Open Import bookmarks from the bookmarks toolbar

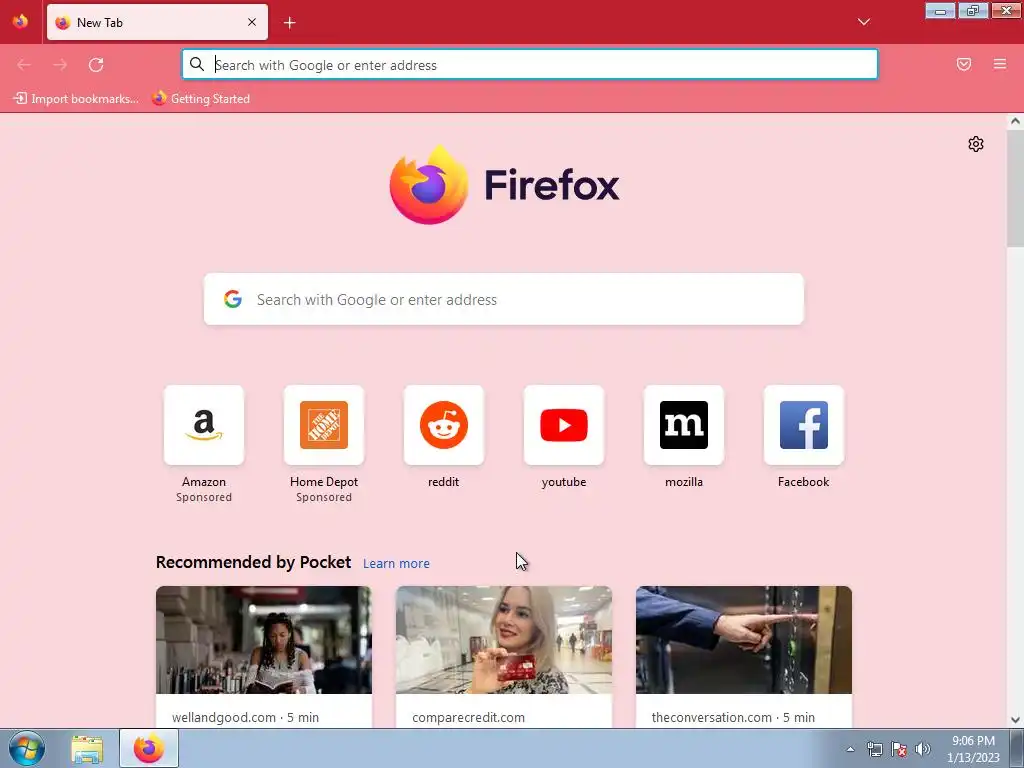pyautogui.click(x=76, y=99)
